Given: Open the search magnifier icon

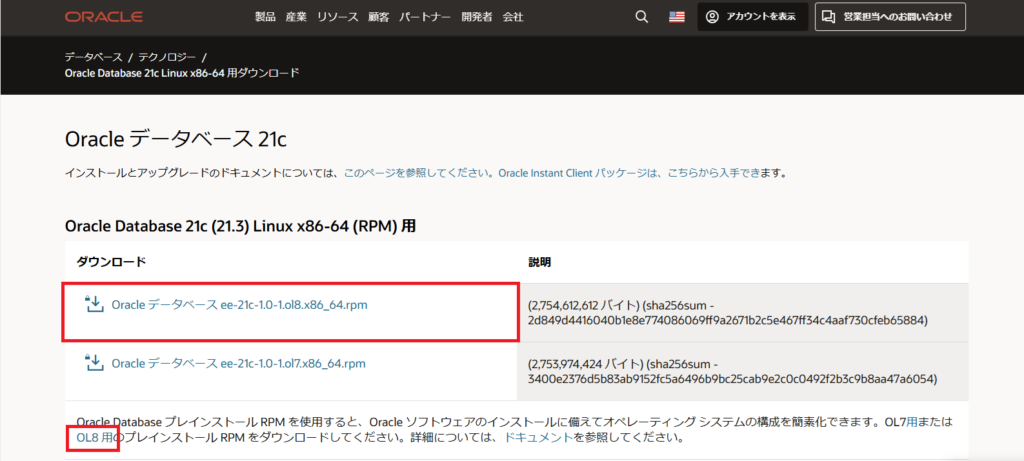Looking at the screenshot, I should (641, 17).
